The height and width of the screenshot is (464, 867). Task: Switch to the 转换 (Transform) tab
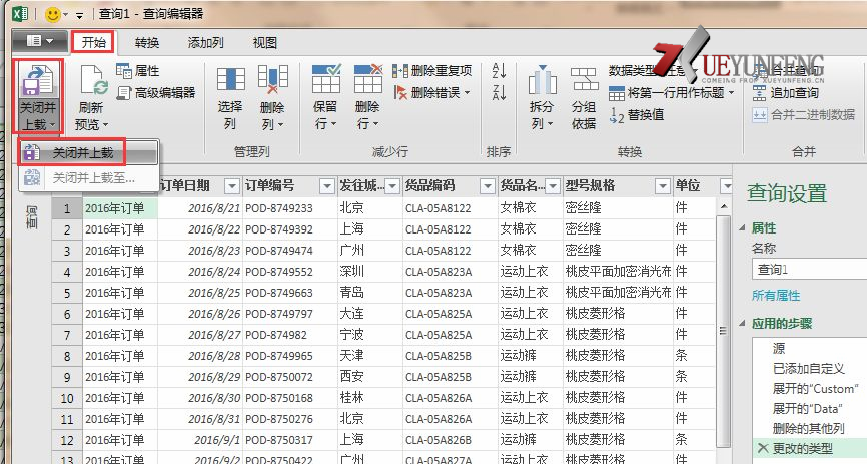click(x=147, y=42)
